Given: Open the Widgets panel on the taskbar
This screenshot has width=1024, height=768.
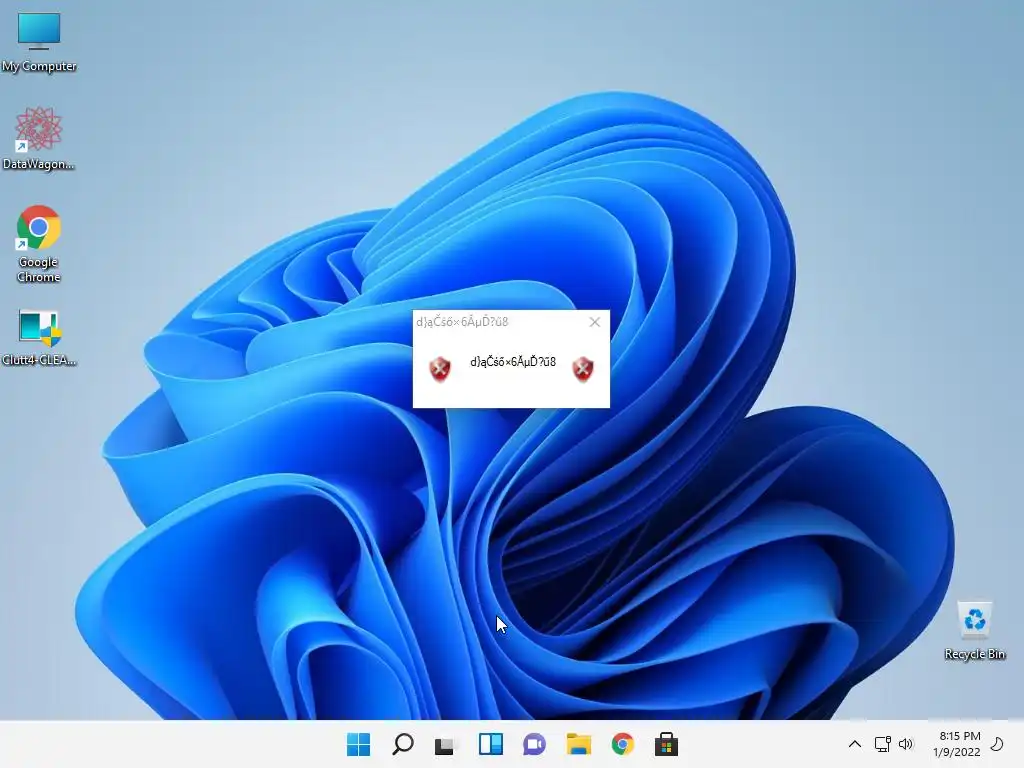Looking at the screenshot, I should [x=490, y=744].
